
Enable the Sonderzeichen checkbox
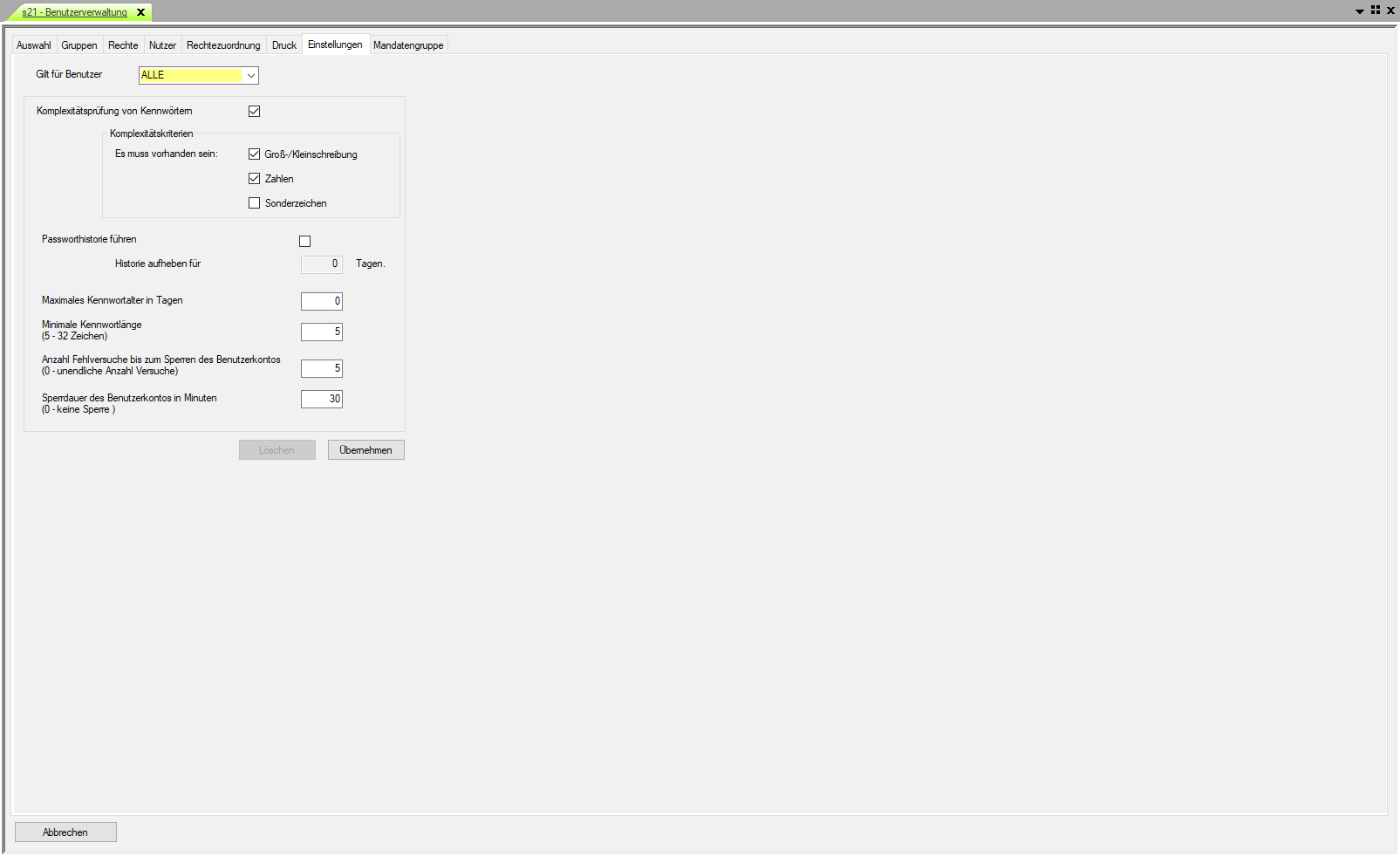[x=255, y=203]
